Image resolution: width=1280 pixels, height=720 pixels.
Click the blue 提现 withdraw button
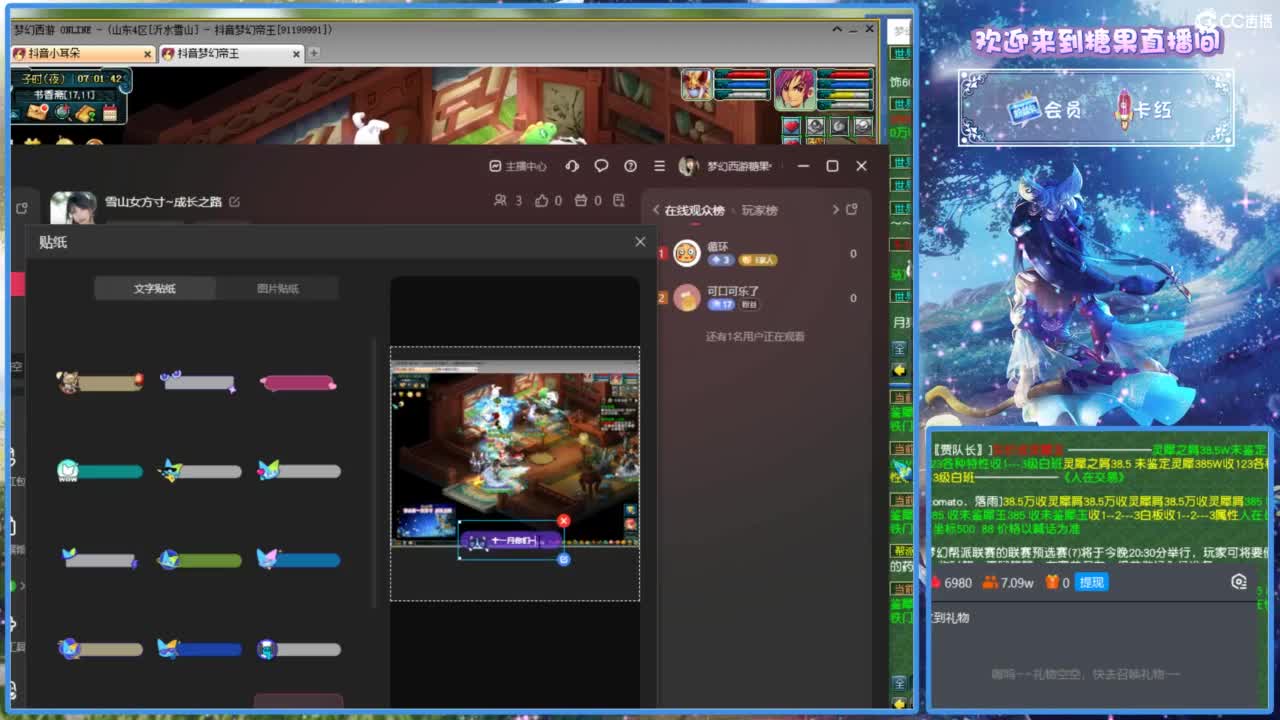coord(1091,582)
